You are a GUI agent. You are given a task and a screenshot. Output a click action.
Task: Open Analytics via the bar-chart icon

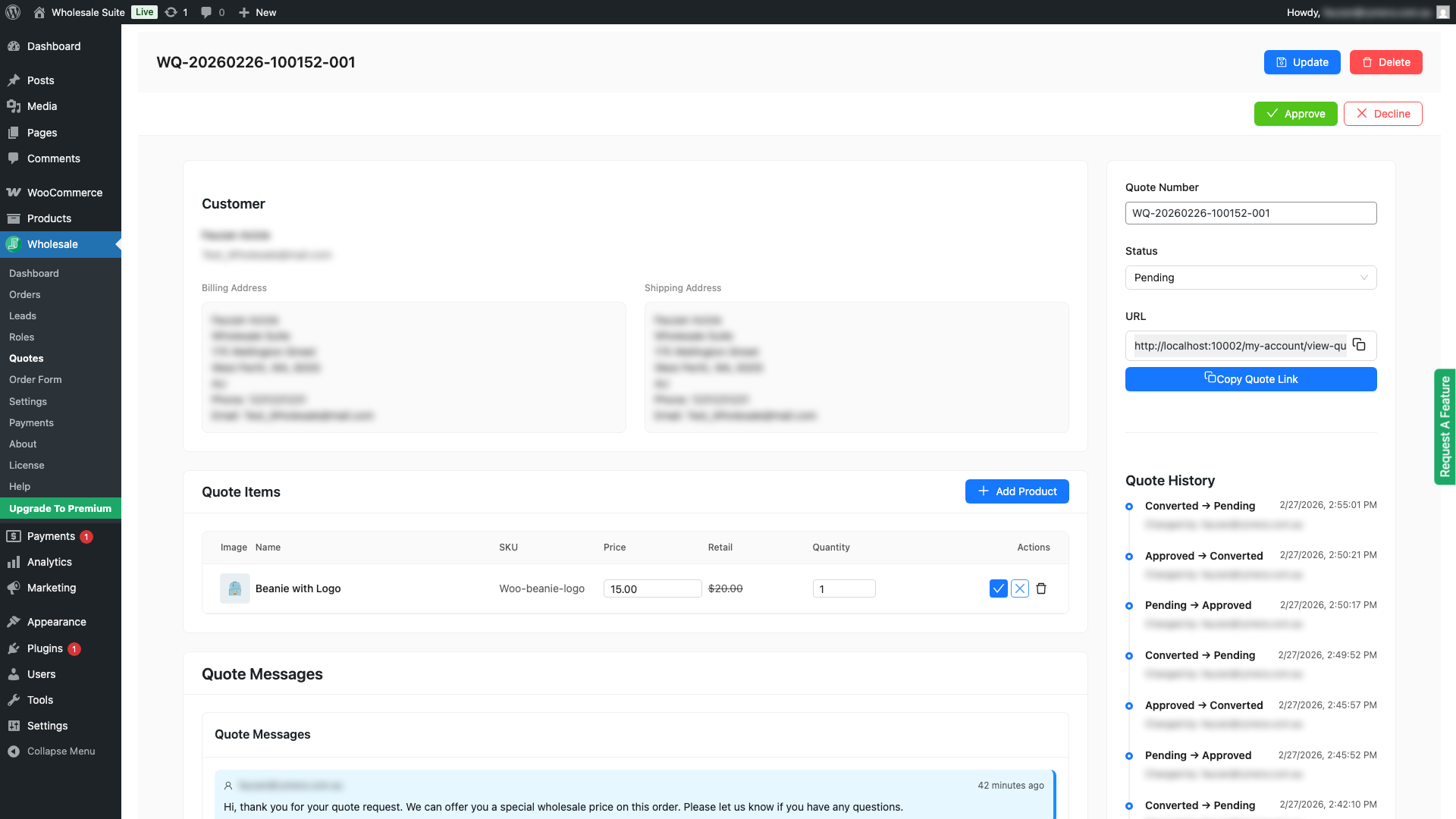click(x=14, y=562)
